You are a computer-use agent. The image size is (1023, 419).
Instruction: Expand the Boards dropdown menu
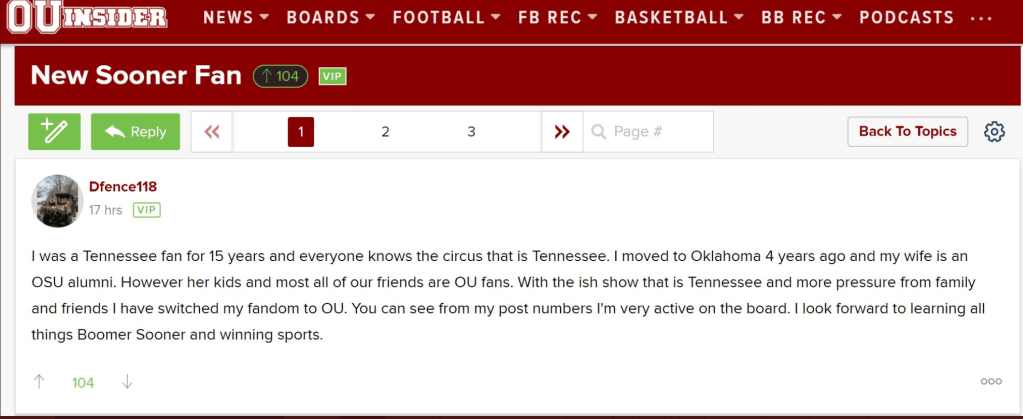331,17
